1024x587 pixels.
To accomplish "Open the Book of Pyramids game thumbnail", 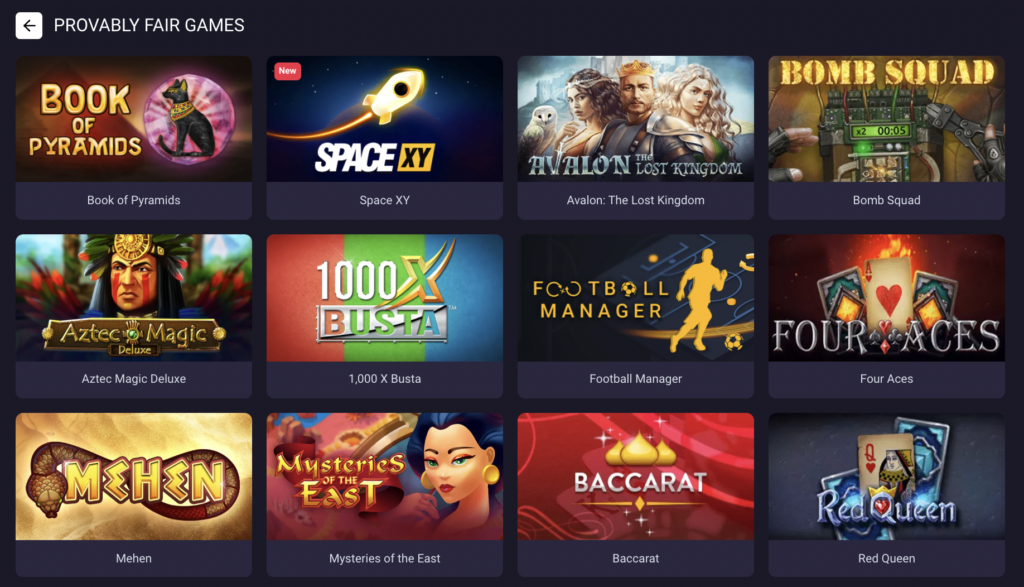I will [134, 119].
